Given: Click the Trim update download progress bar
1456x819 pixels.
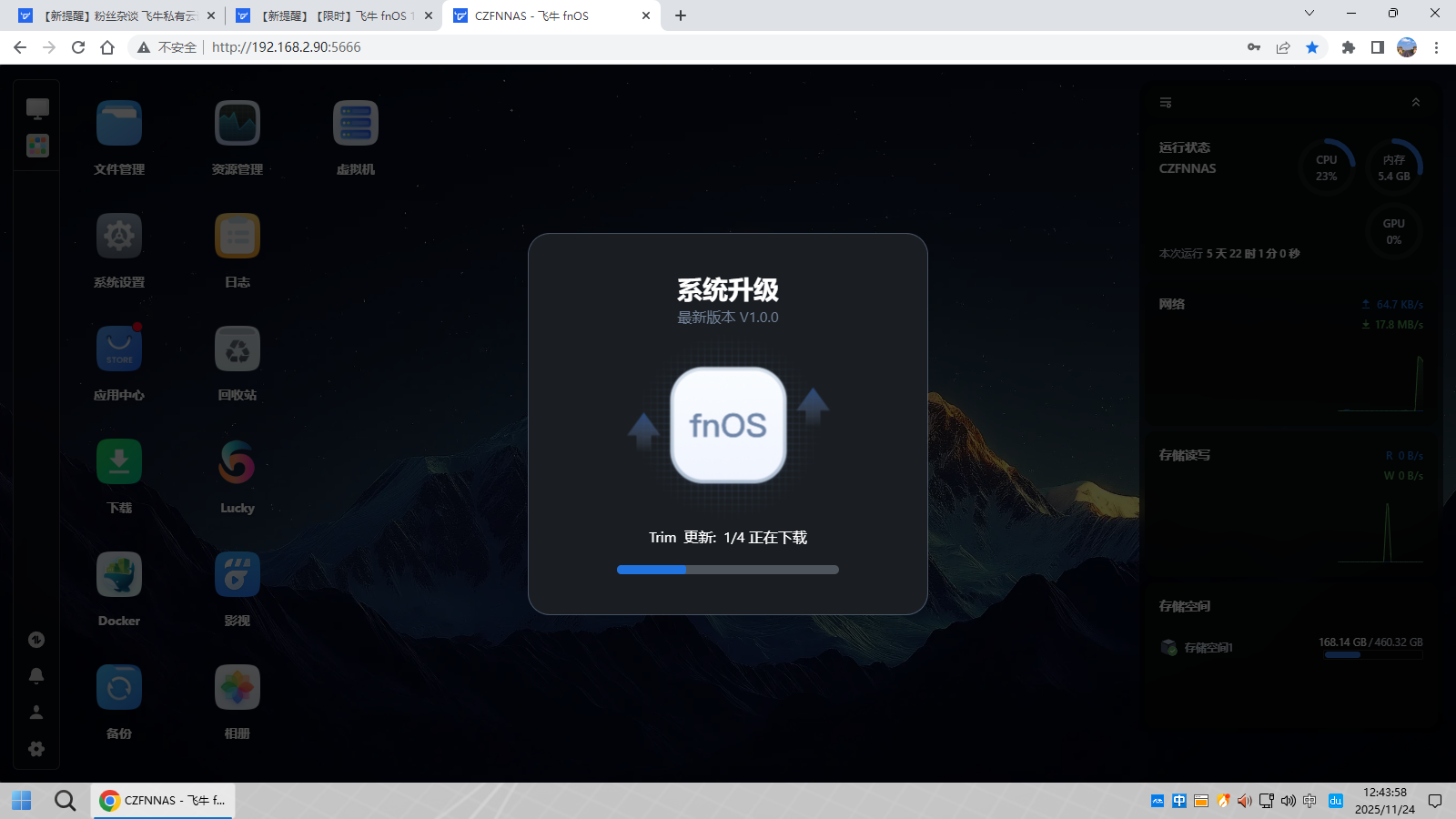Looking at the screenshot, I should [727, 570].
